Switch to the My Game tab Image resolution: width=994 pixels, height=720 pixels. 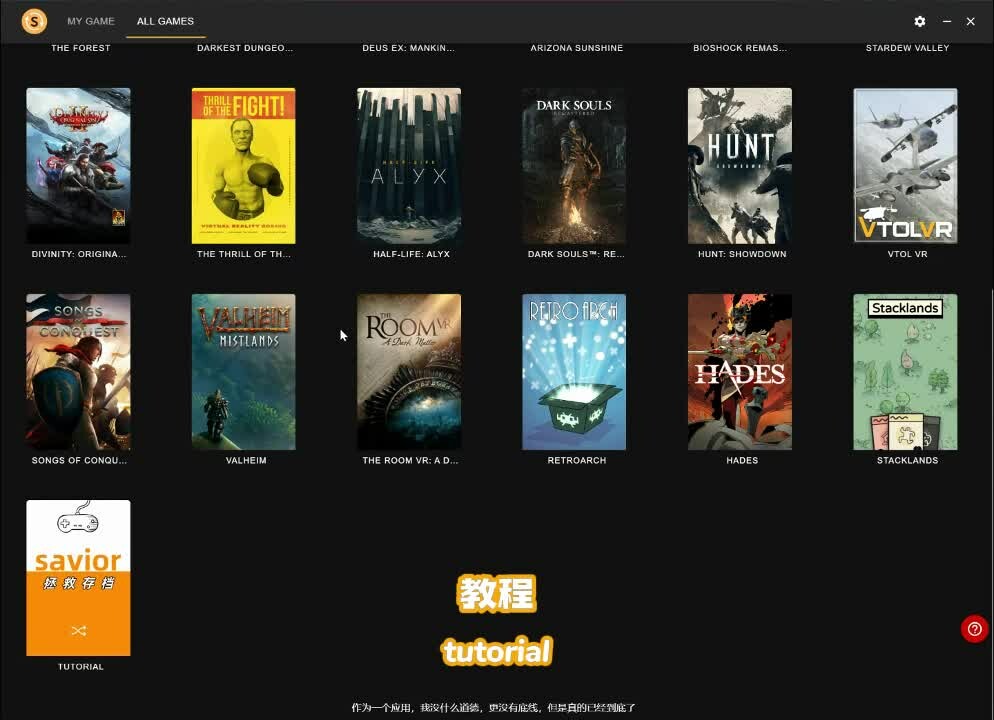coord(91,21)
